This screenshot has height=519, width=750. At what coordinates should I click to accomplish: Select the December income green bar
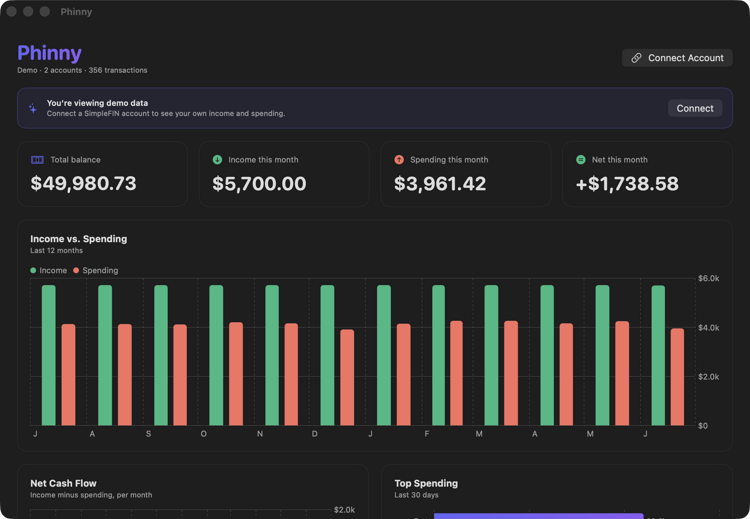(x=327, y=355)
